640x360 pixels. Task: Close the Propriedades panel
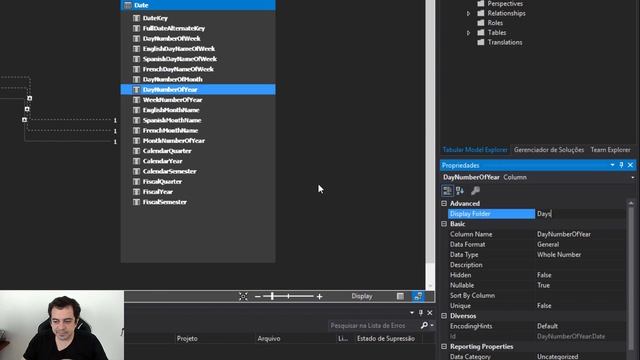630,165
